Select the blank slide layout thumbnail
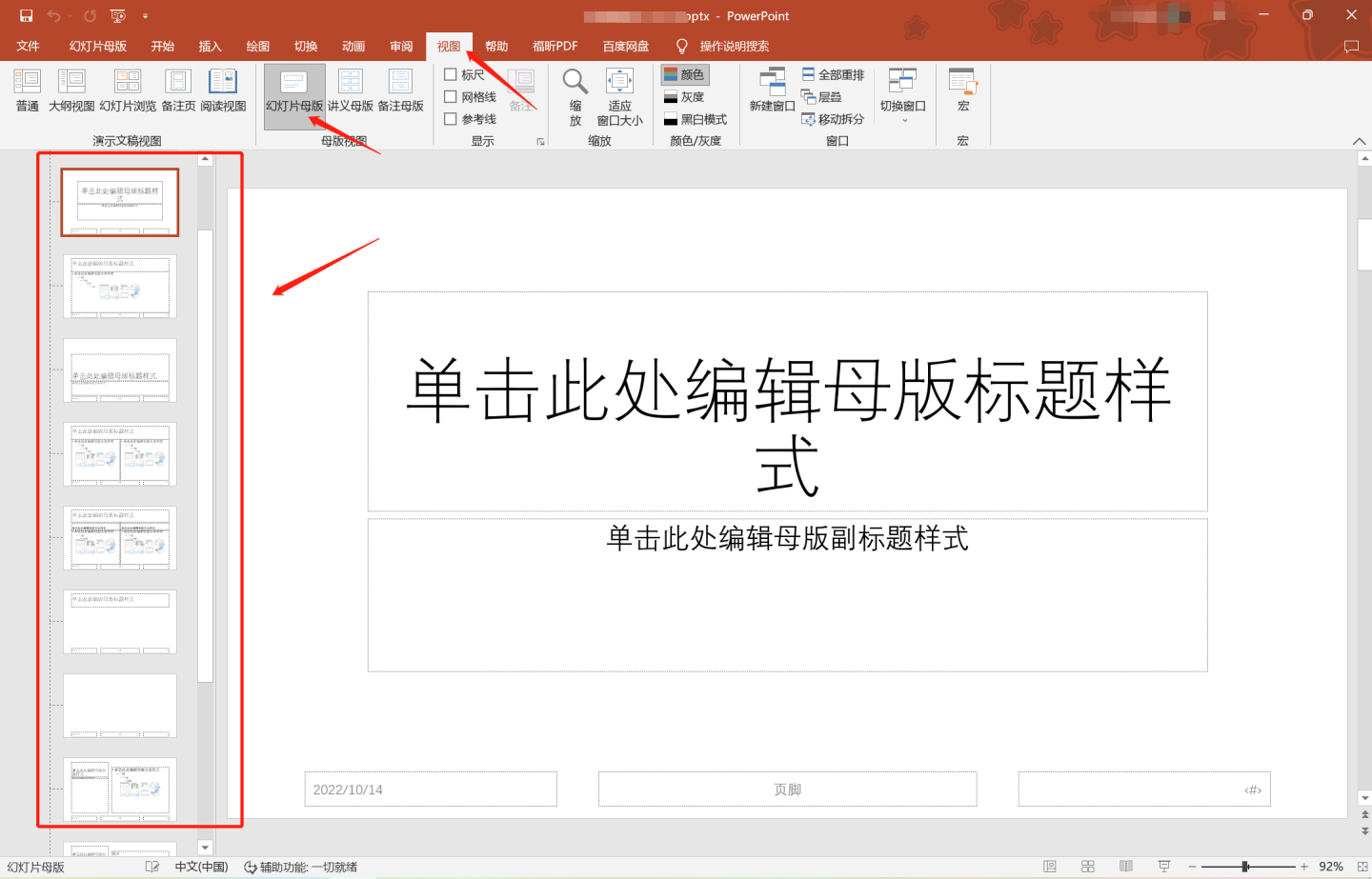This screenshot has width=1372, height=879. [118, 705]
